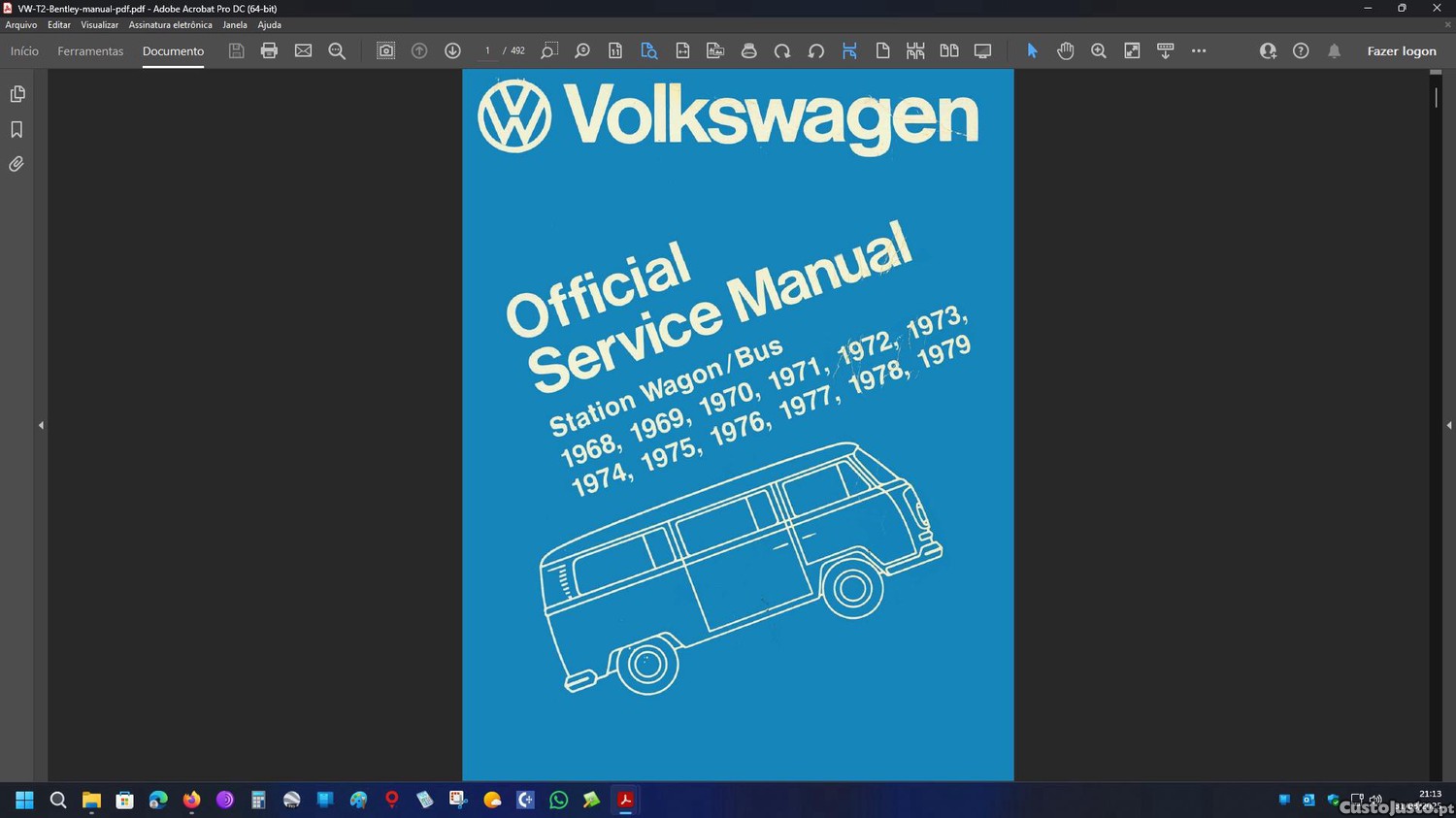Take a snapshot with the camera tool
Image resolution: width=1456 pixels, height=818 pixels.
(385, 50)
